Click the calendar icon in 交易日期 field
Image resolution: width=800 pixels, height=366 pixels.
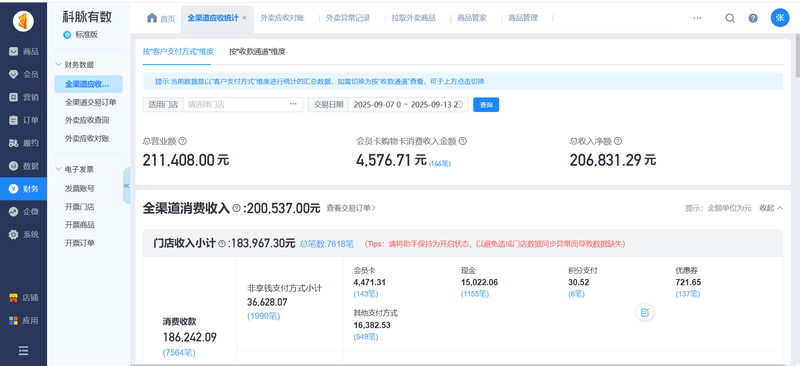pyautogui.click(x=459, y=105)
